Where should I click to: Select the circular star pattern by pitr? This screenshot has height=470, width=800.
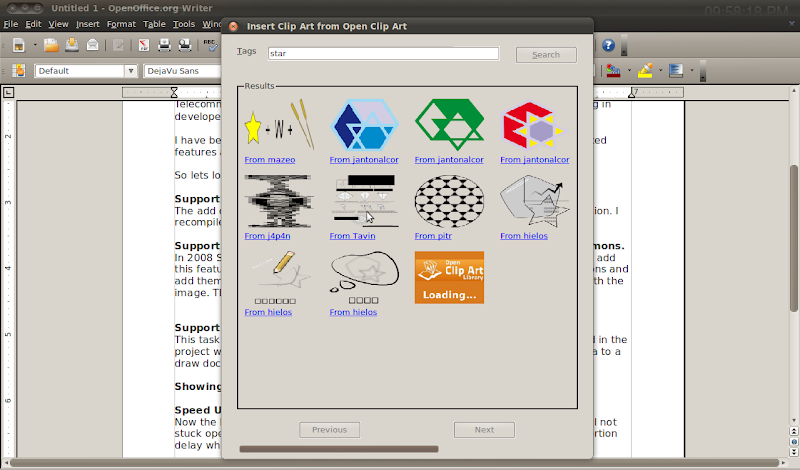(x=449, y=201)
